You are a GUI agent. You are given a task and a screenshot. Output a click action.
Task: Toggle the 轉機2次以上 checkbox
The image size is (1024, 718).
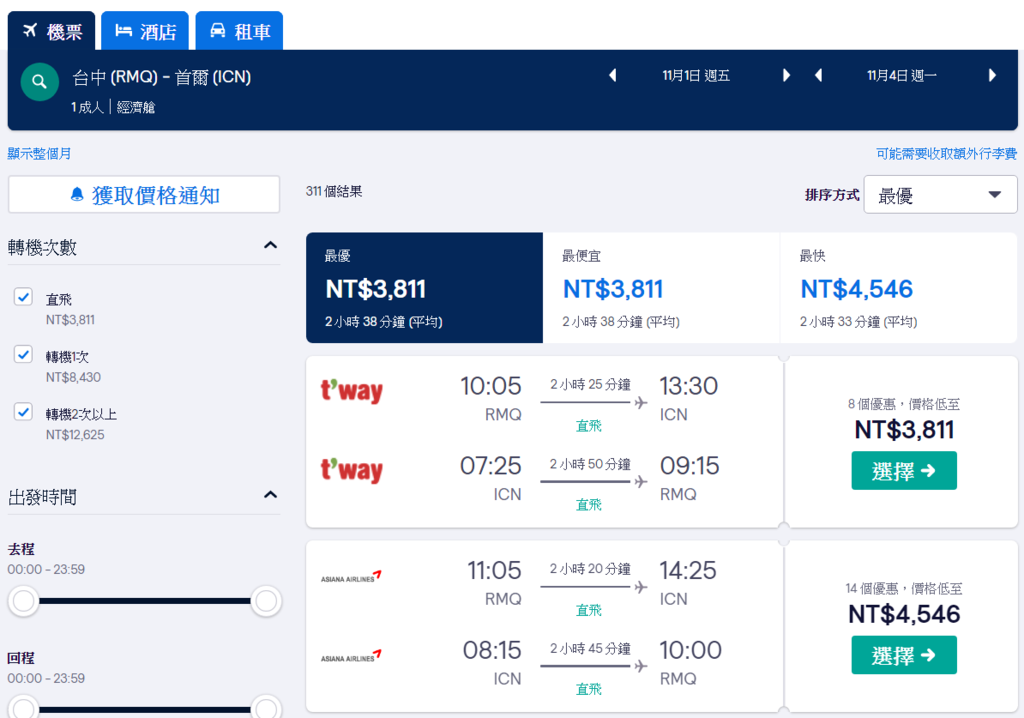(x=24, y=411)
